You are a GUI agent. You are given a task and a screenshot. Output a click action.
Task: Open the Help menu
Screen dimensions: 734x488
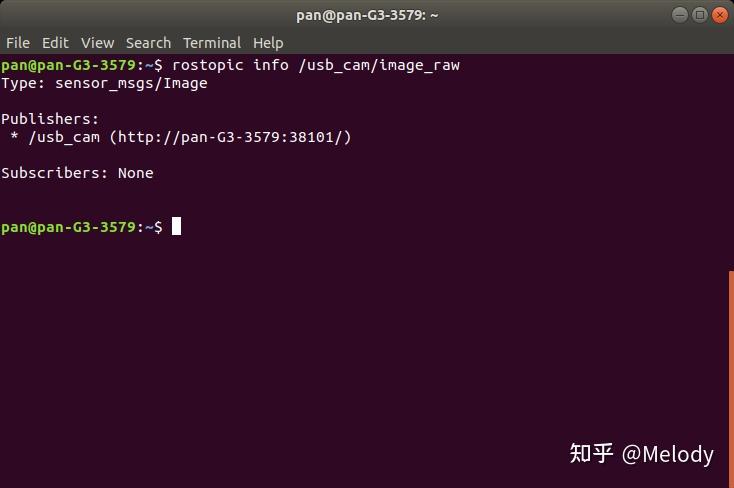[x=268, y=43]
